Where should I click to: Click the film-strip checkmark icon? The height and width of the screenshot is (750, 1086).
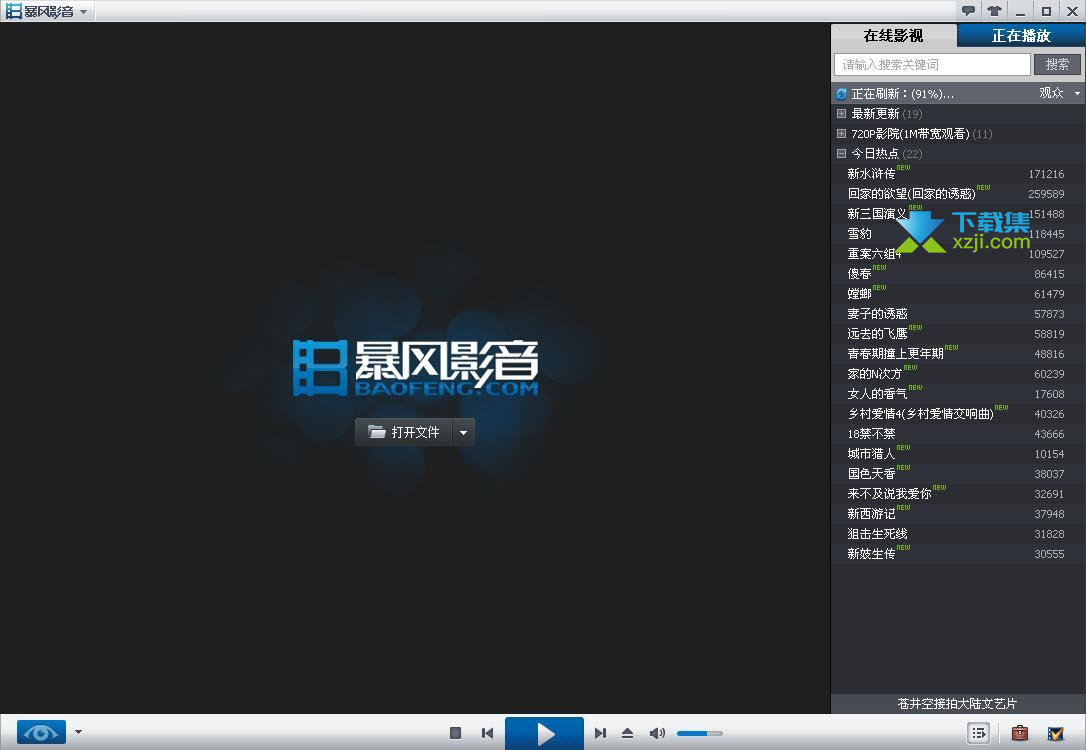pyautogui.click(x=1056, y=733)
